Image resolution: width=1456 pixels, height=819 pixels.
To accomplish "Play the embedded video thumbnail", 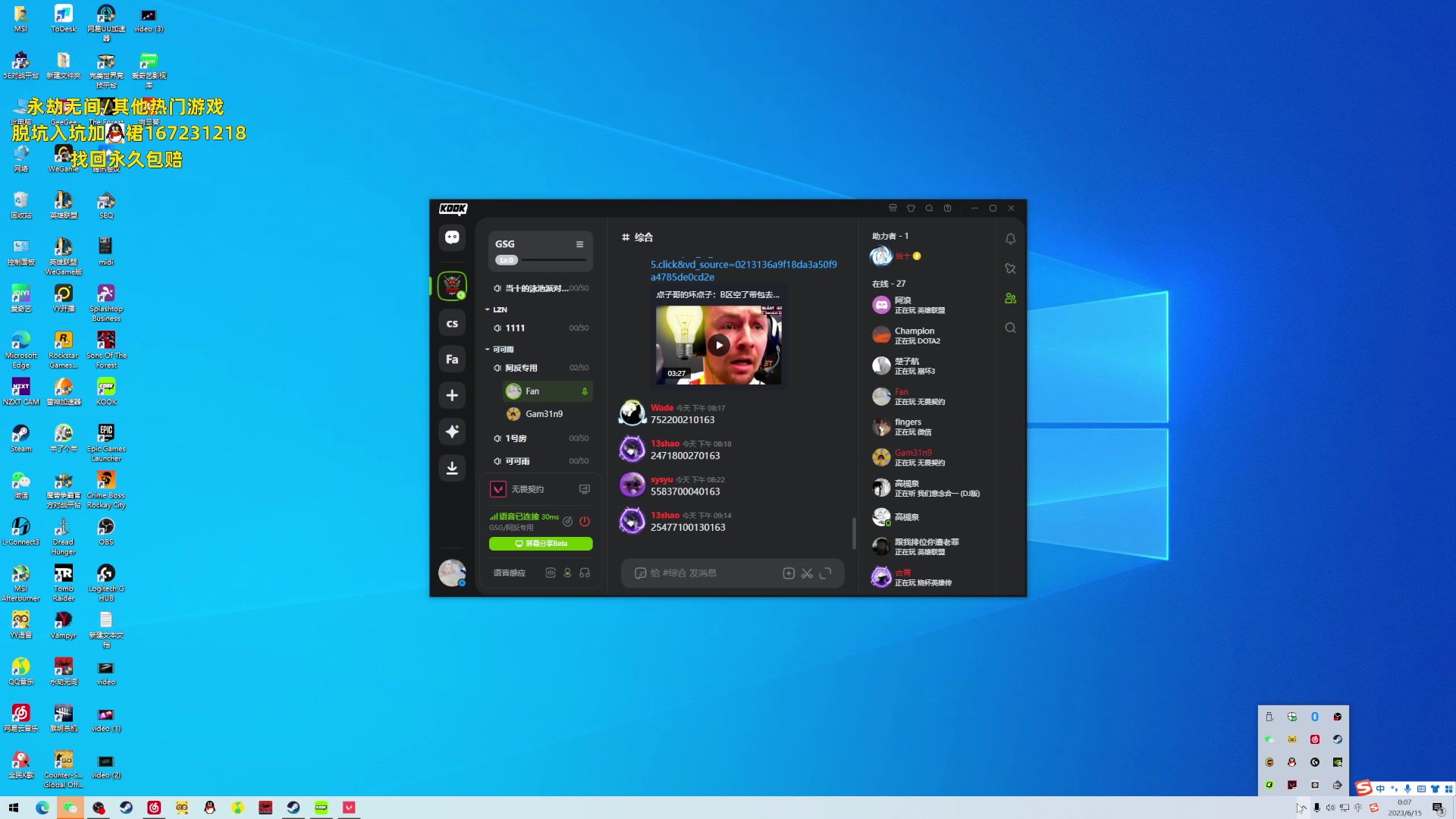I will tap(718, 345).
